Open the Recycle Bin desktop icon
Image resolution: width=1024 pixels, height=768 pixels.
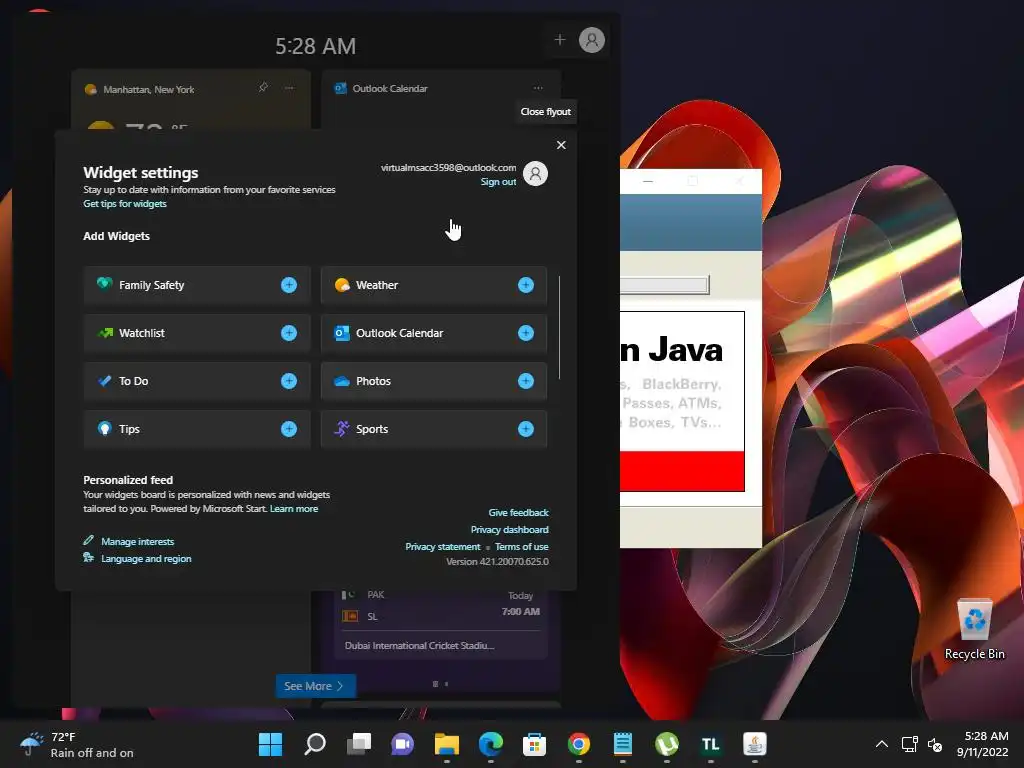[974, 629]
